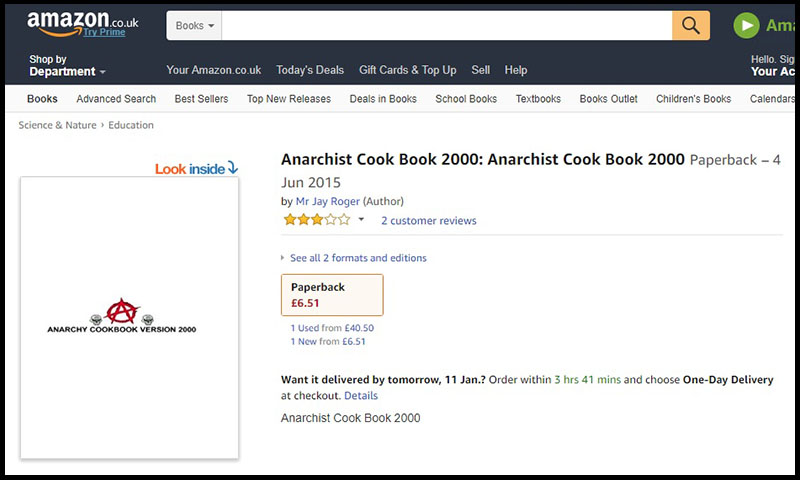Expand the Shop by Department menu
The height and width of the screenshot is (480, 800).
point(67,66)
